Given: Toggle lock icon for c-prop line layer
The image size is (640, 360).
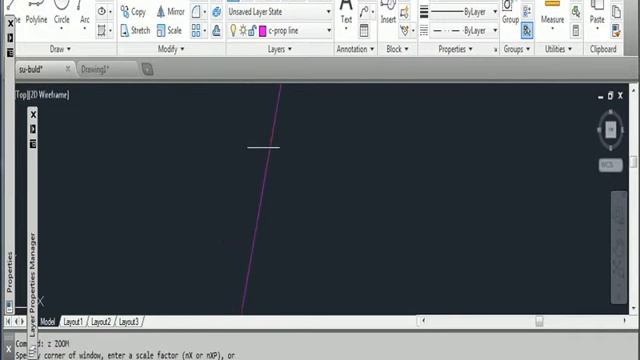Looking at the screenshot, I should [x=252, y=31].
